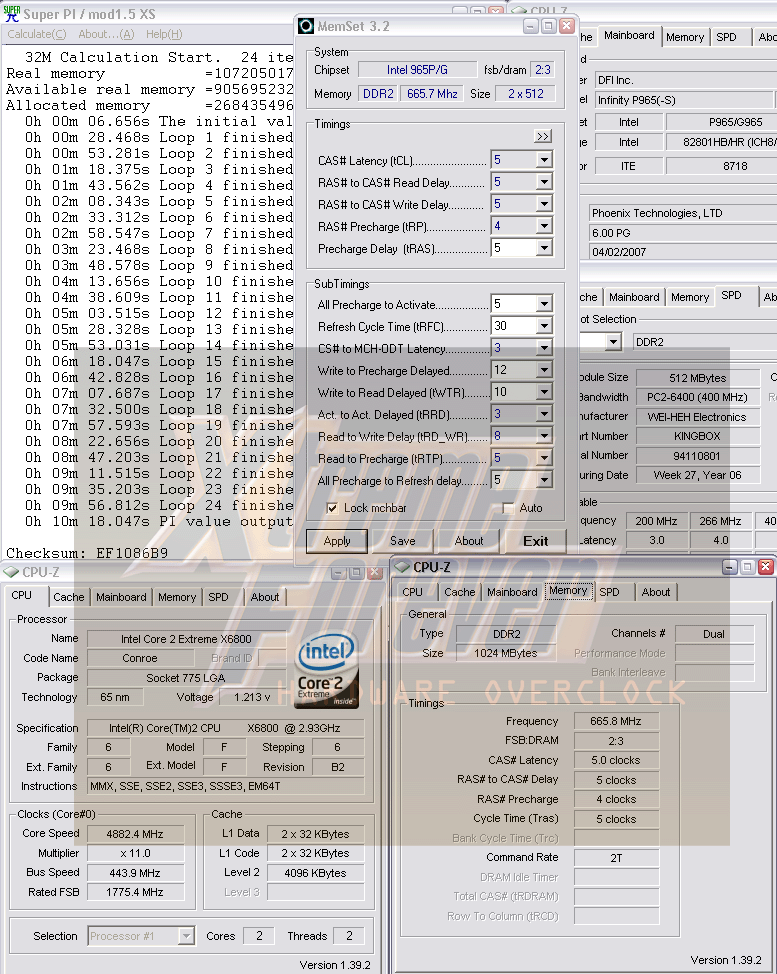Screen dimensions: 777x974
Task: Expand MemSet timings with the >> button
Action: pyautogui.click(x=543, y=136)
